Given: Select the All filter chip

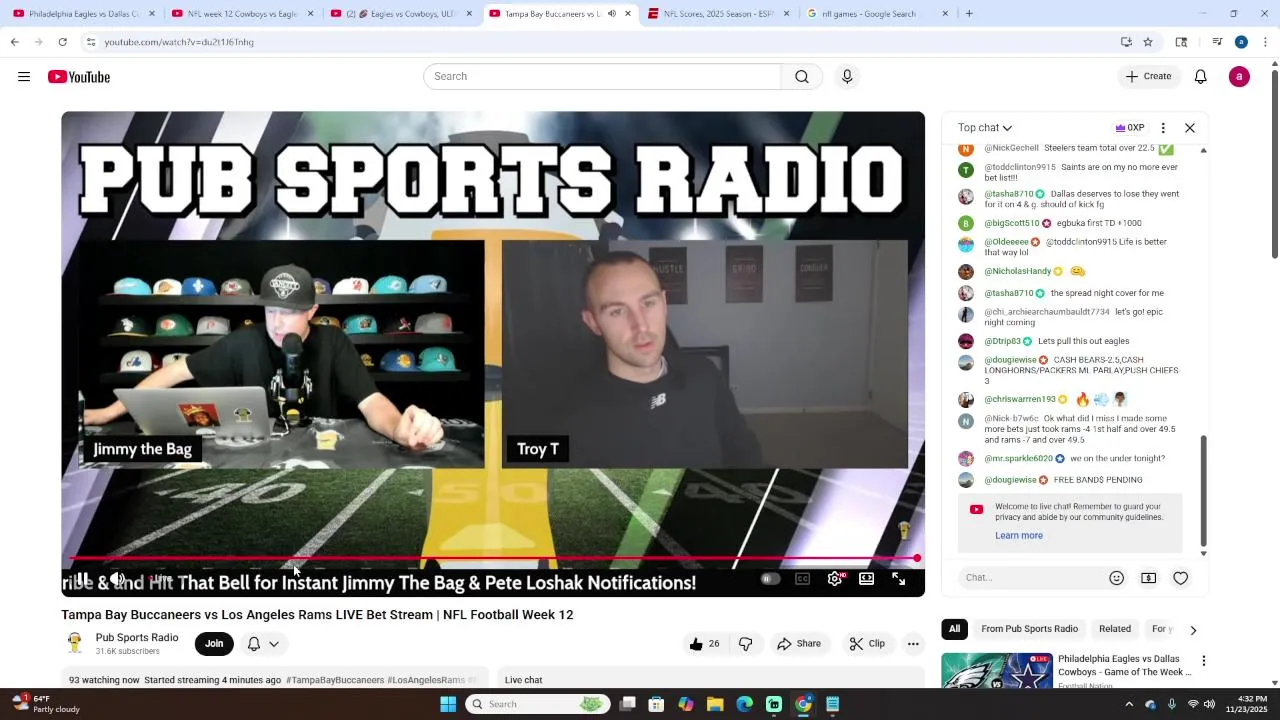Looking at the screenshot, I should (954, 629).
